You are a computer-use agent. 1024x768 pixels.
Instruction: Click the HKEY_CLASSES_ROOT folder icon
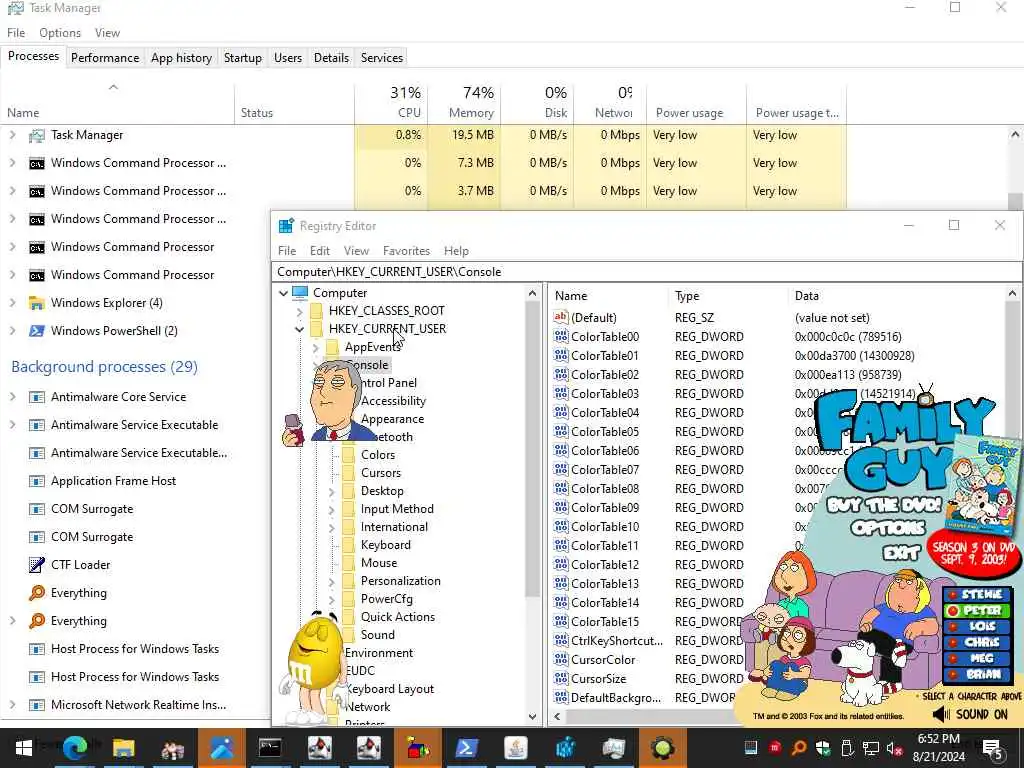(317, 311)
